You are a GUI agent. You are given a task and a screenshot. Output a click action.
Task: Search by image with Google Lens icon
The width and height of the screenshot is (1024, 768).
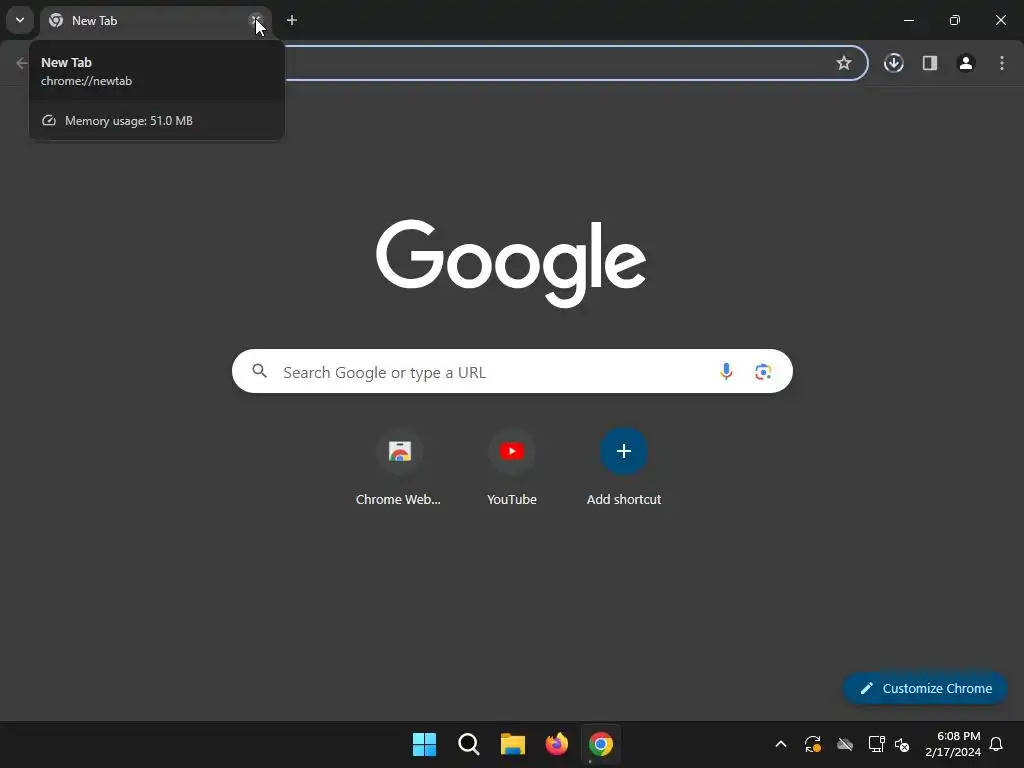coord(763,372)
